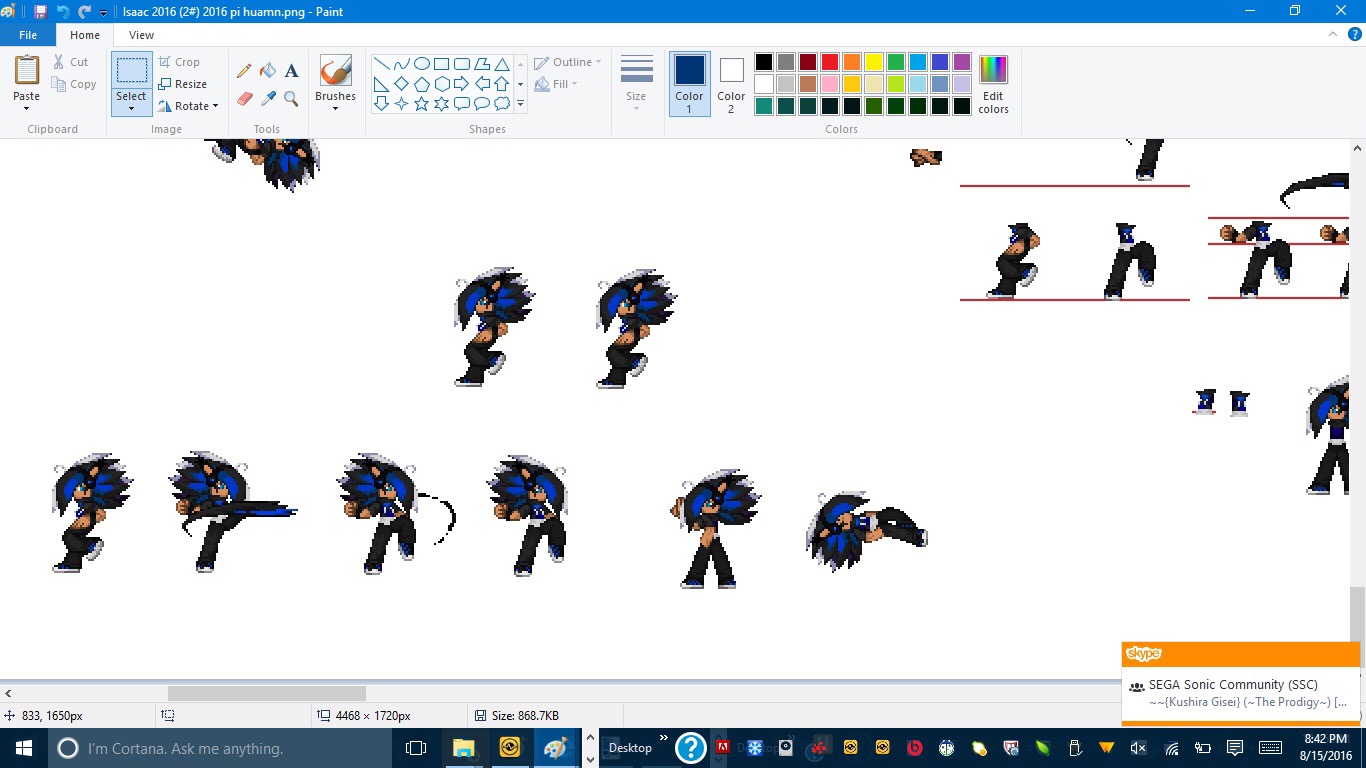Click the muted volume icon in system tray
The width and height of the screenshot is (1366, 768).
click(1138, 748)
